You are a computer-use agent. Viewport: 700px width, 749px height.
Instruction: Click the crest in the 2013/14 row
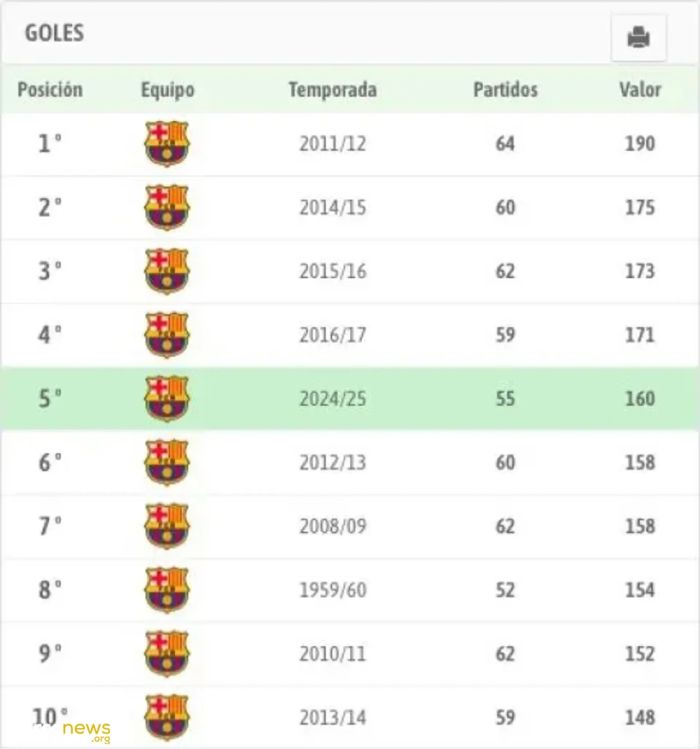[167, 717]
